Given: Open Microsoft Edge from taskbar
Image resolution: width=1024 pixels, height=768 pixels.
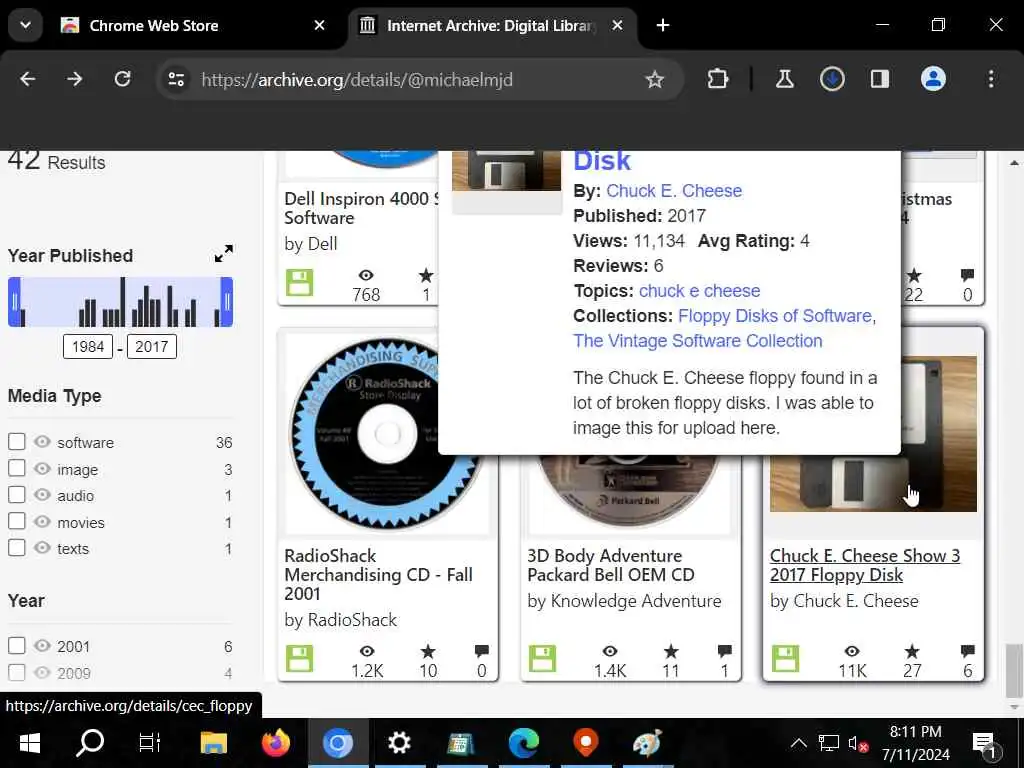Looking at the screenshot, I should [524, 743].
